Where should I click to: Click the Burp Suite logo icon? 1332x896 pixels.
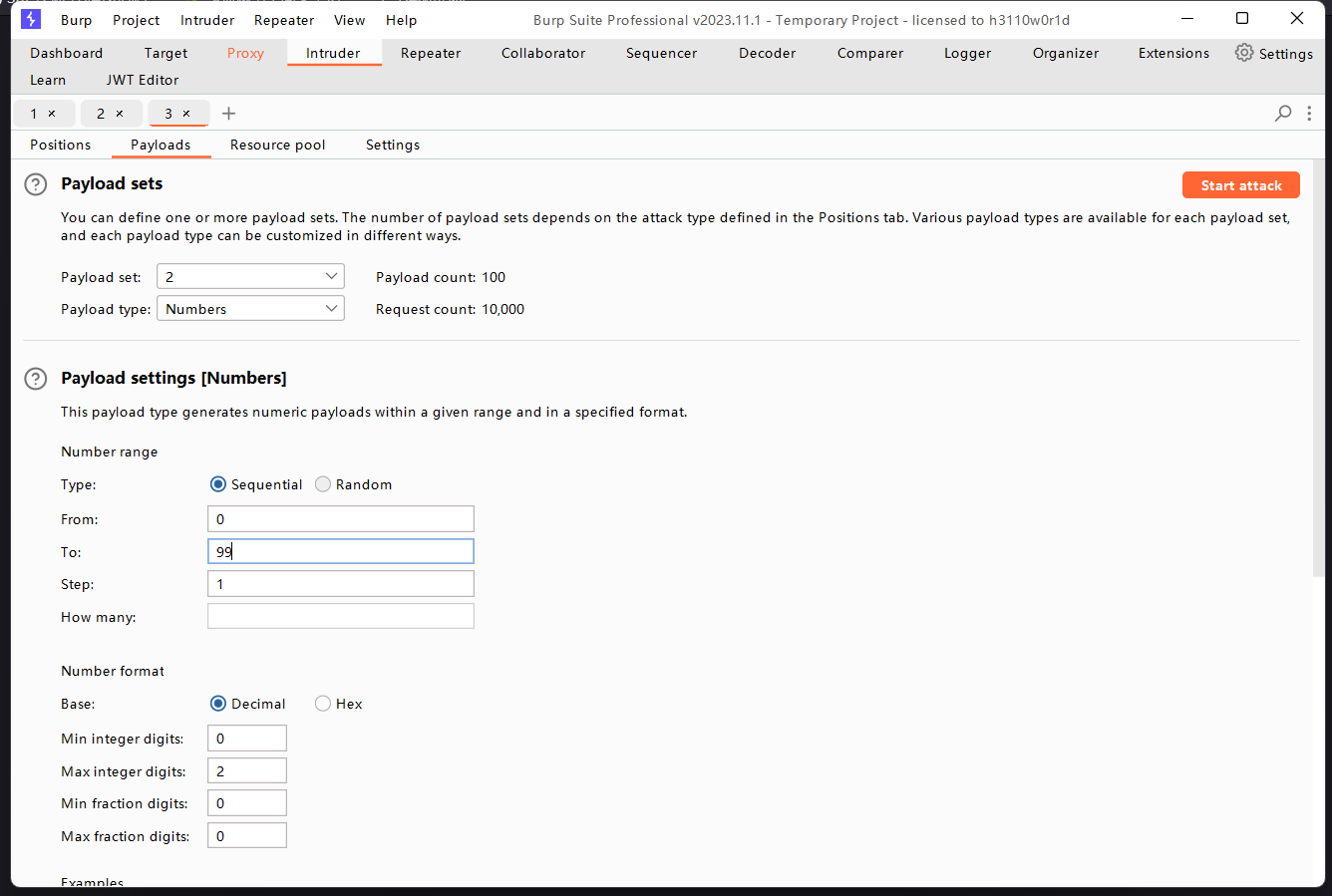tap(31, 19)
